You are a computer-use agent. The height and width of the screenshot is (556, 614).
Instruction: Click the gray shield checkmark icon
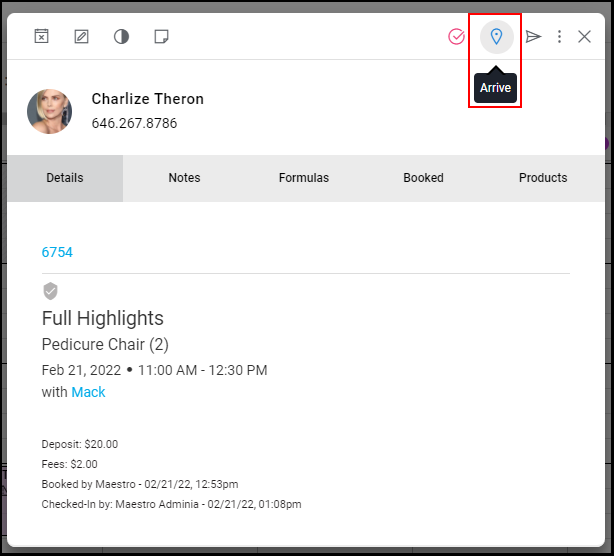coord(50,291)
